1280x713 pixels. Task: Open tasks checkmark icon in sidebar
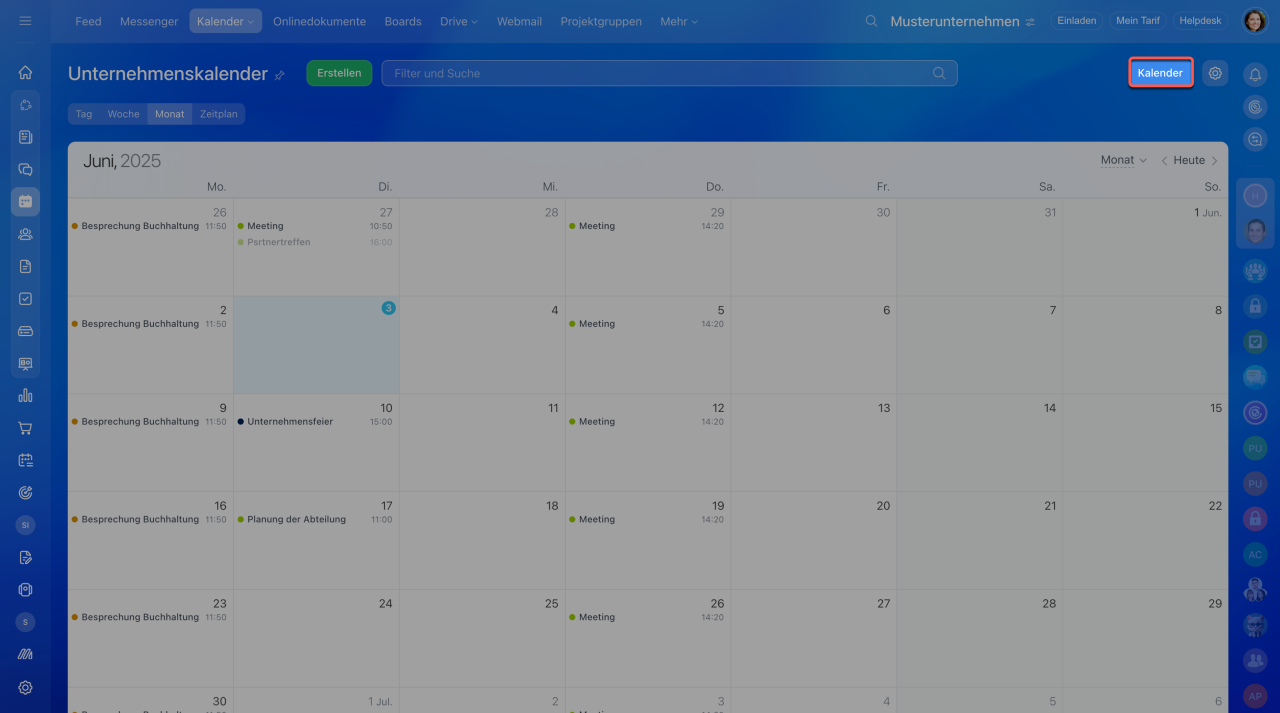pos(25,298)
